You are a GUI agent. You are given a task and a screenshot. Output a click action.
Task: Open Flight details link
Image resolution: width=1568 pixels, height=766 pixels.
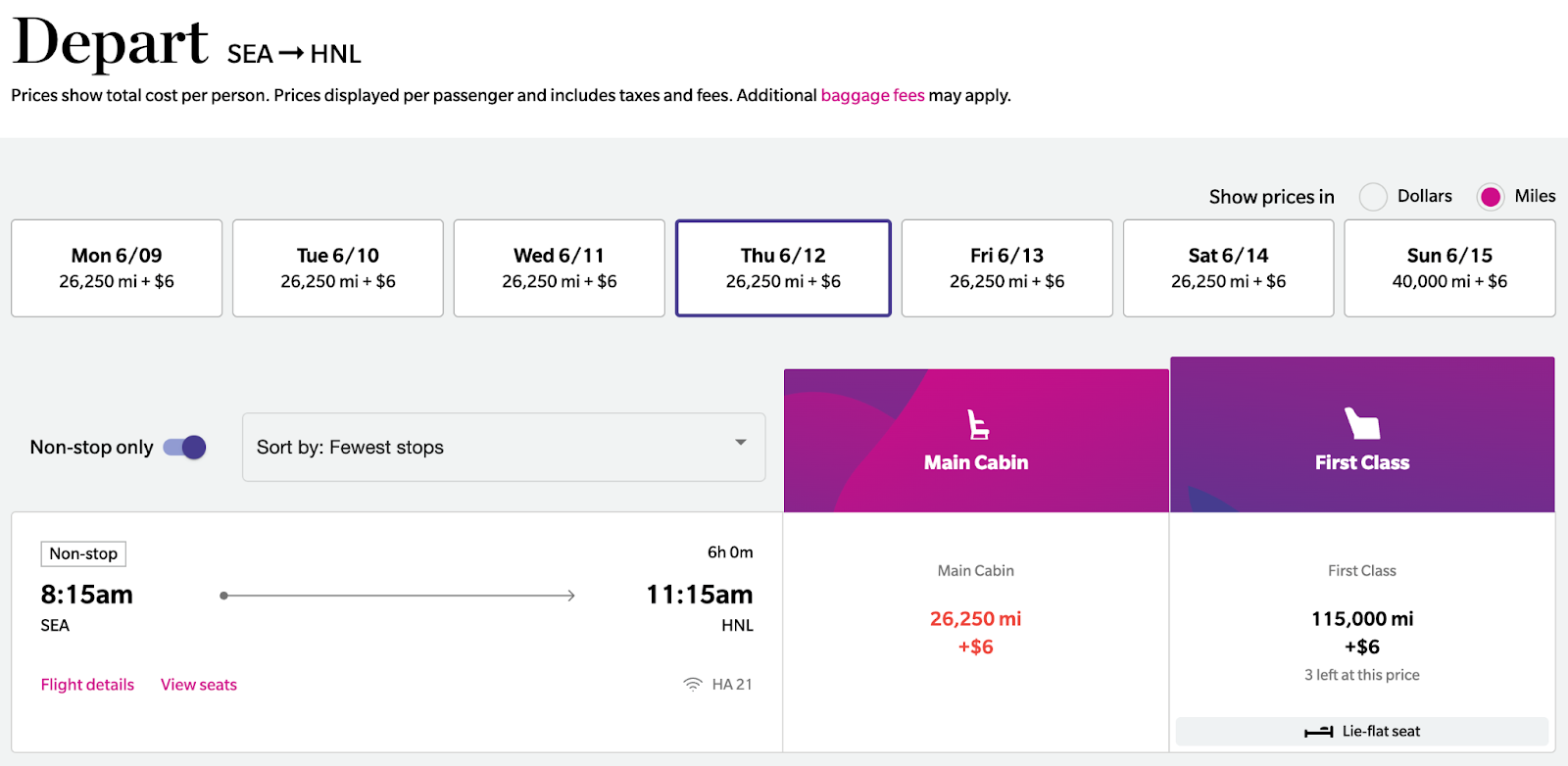click(87, 685)
